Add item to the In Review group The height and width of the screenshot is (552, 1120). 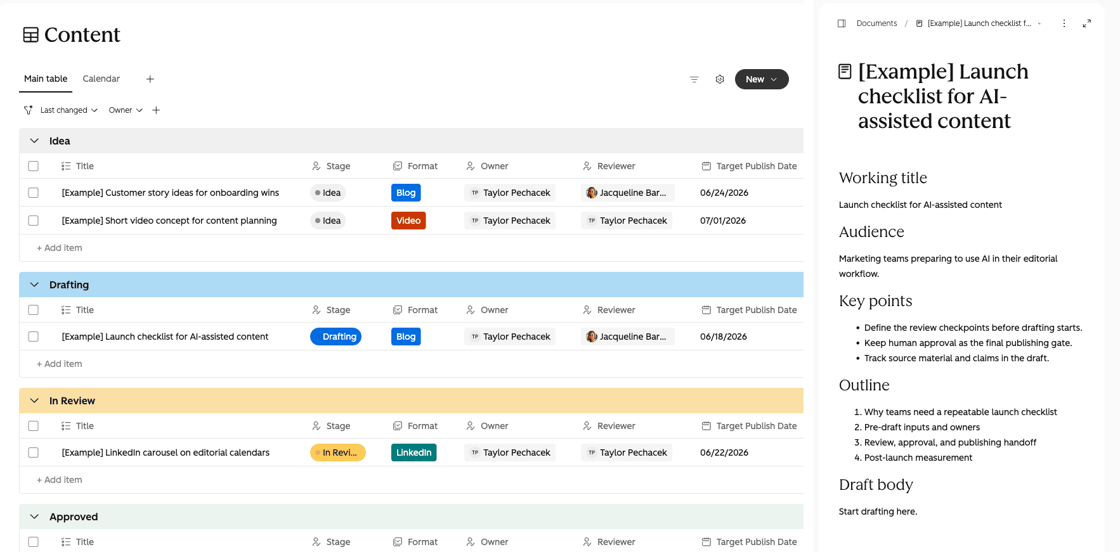point(59,480)
